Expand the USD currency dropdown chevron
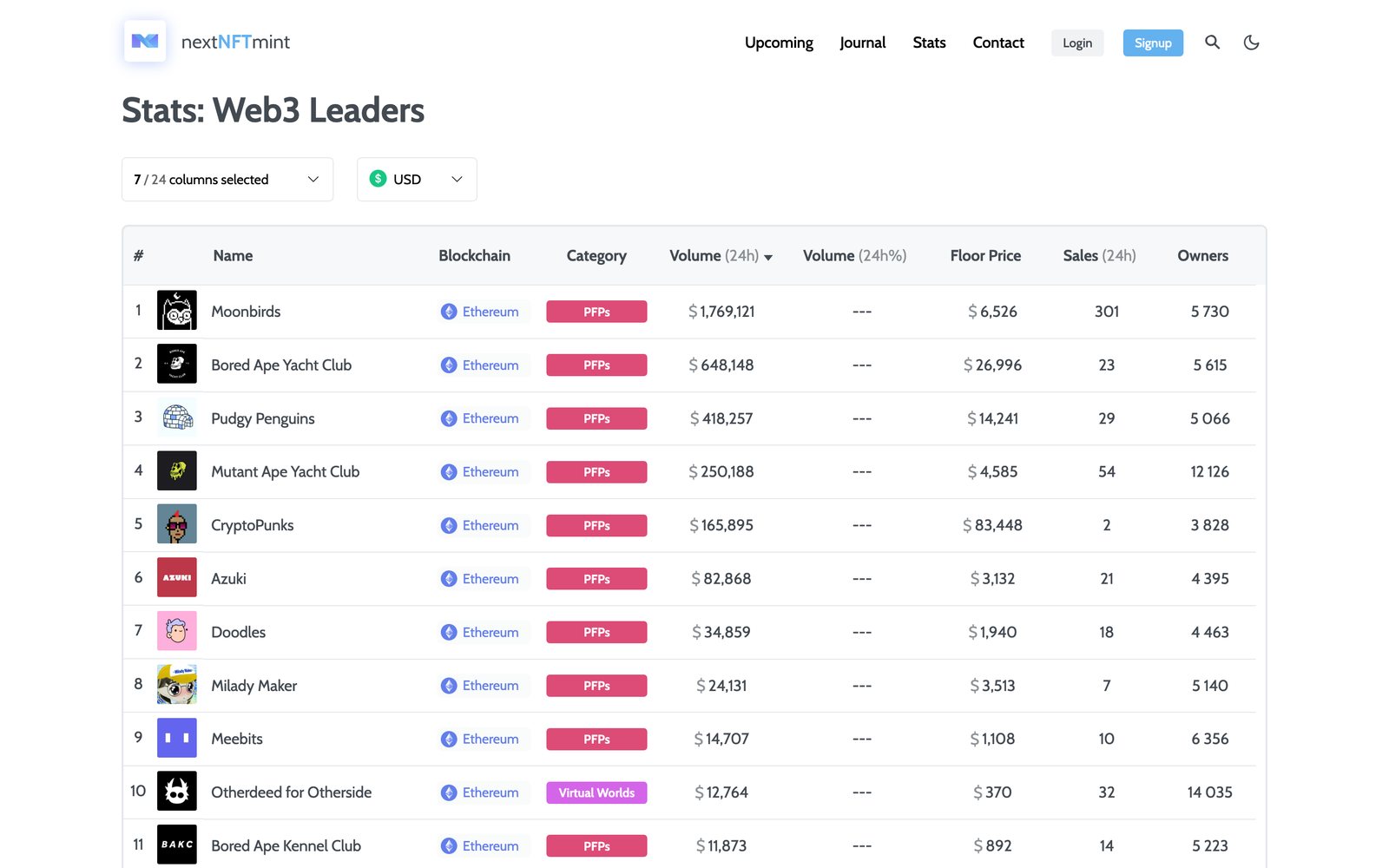The height and width of the screenshot is (868, 1389). click(457, 180)
